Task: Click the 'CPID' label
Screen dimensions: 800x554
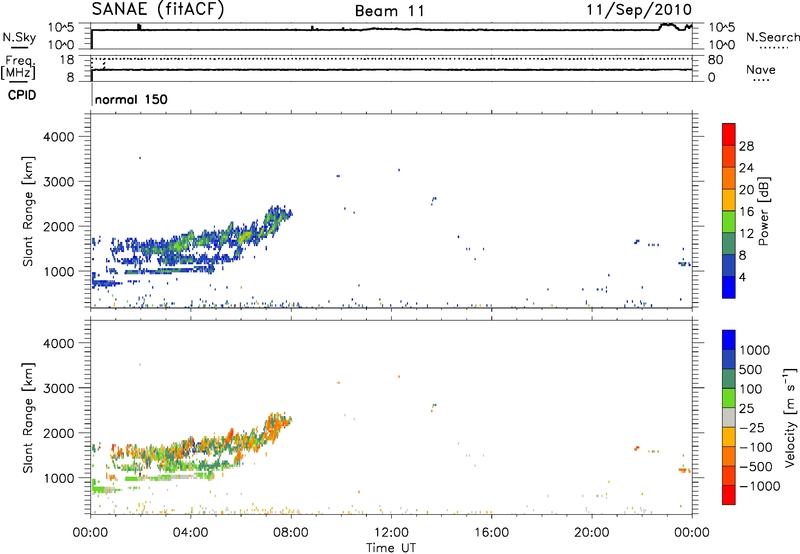Action: click(x=22, y=95)
